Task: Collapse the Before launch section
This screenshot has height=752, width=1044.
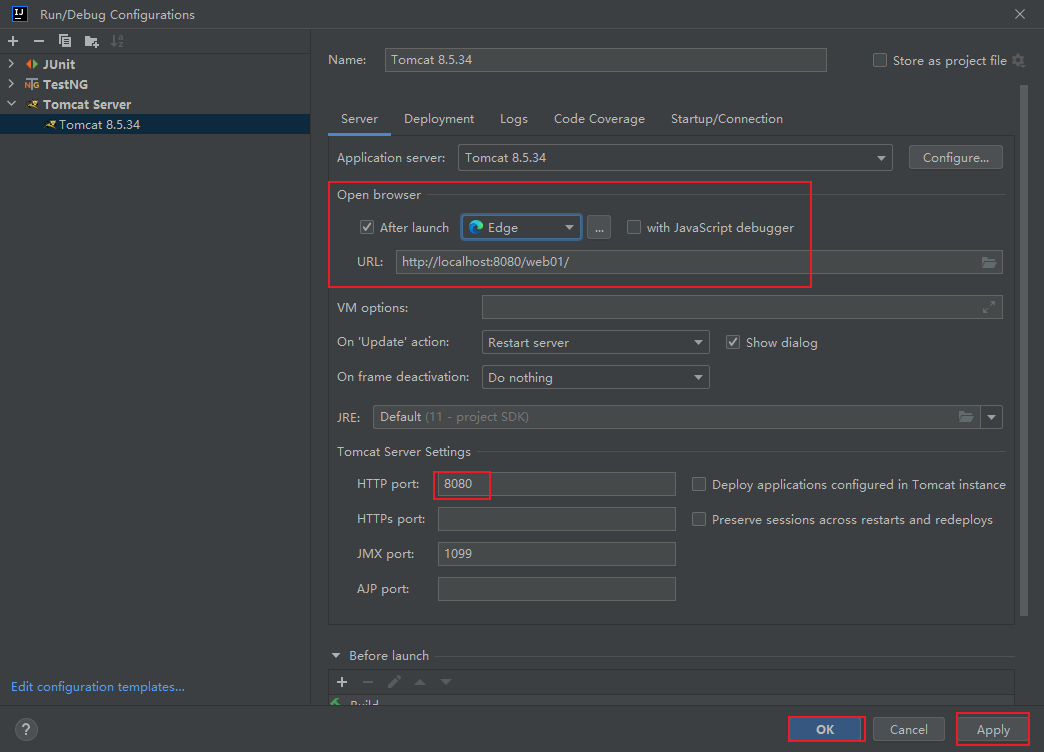Action: pos(336,656)
